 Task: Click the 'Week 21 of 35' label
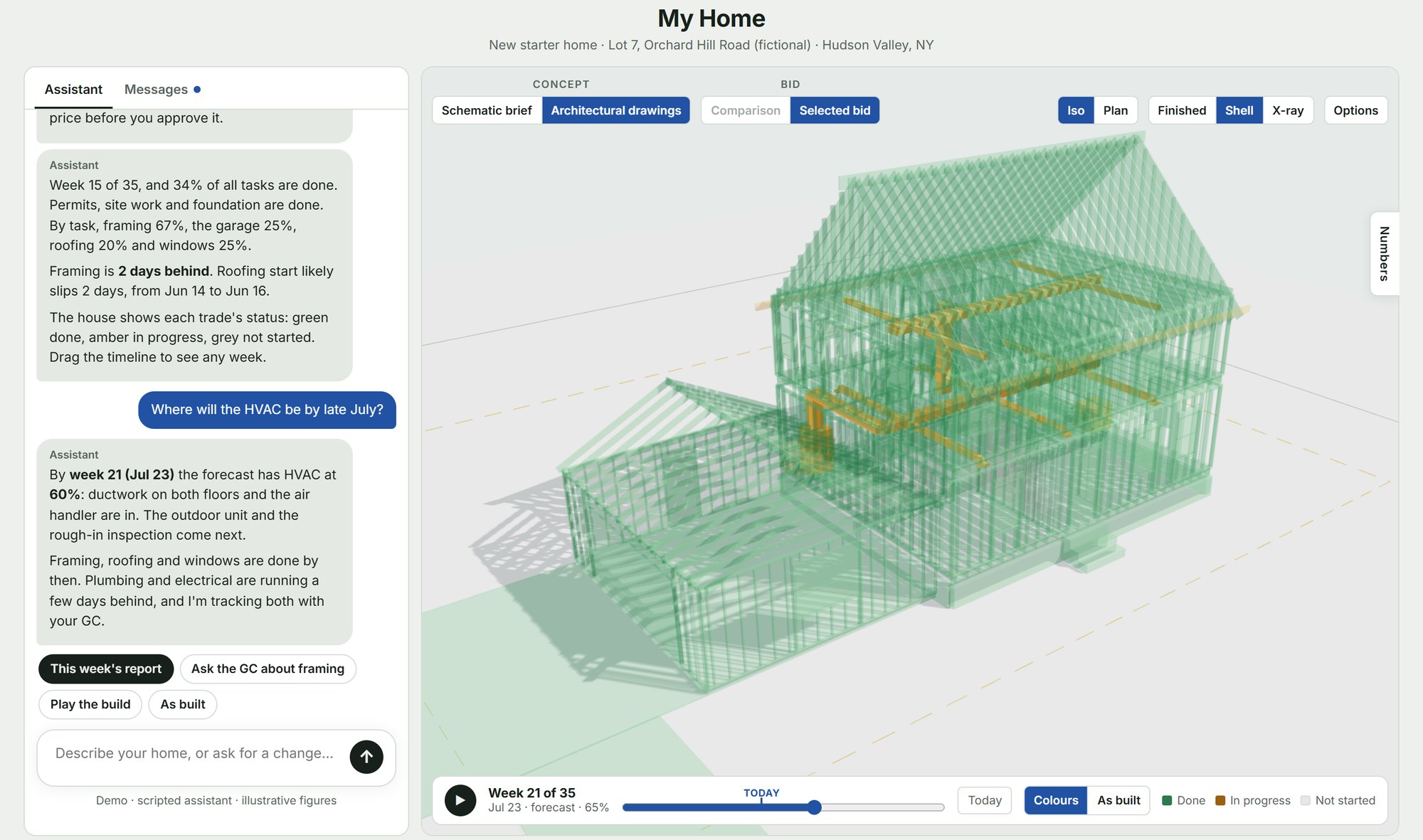click(x=531, y=793)
